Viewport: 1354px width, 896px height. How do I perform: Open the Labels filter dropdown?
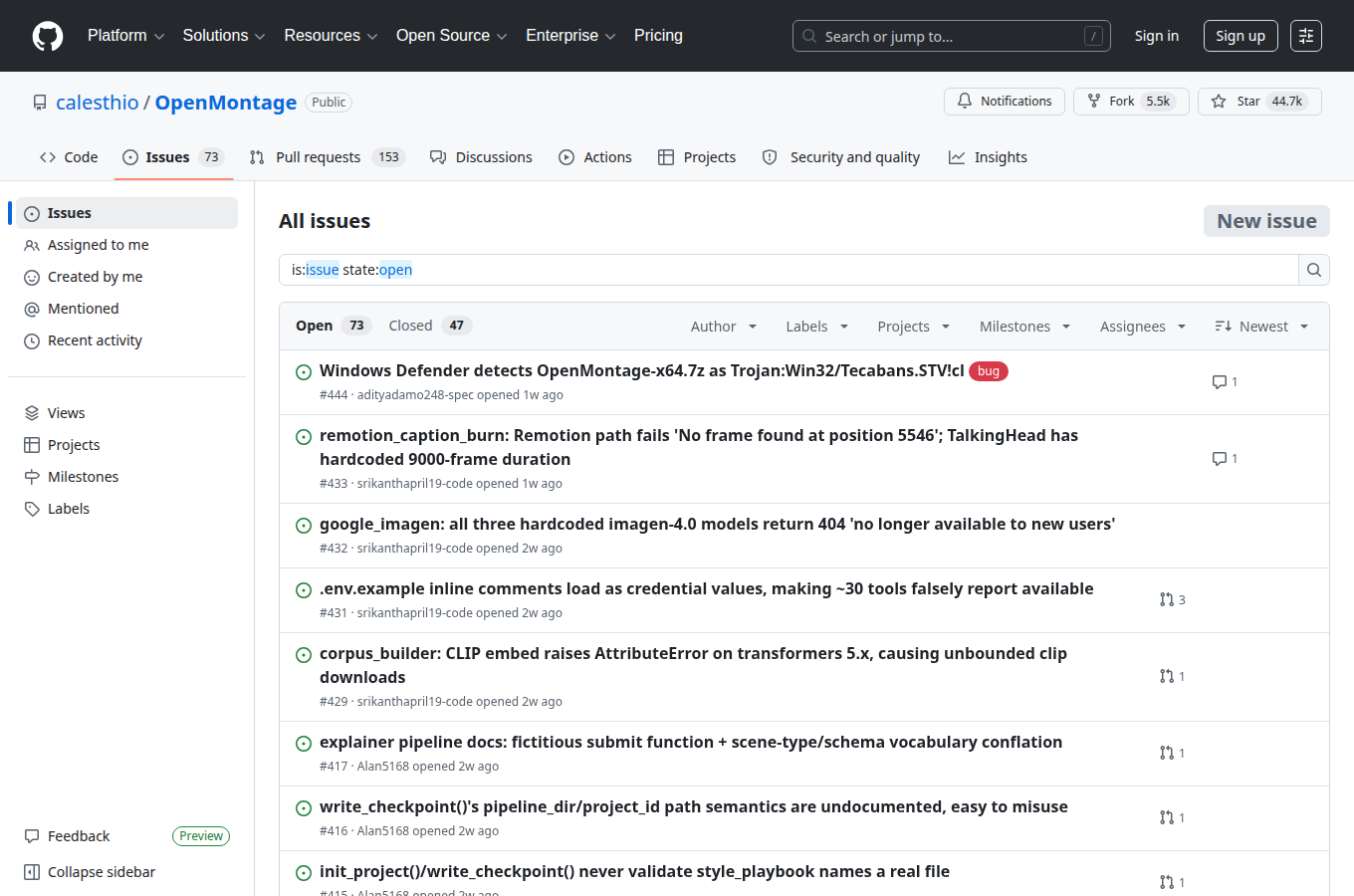point(816,327)
